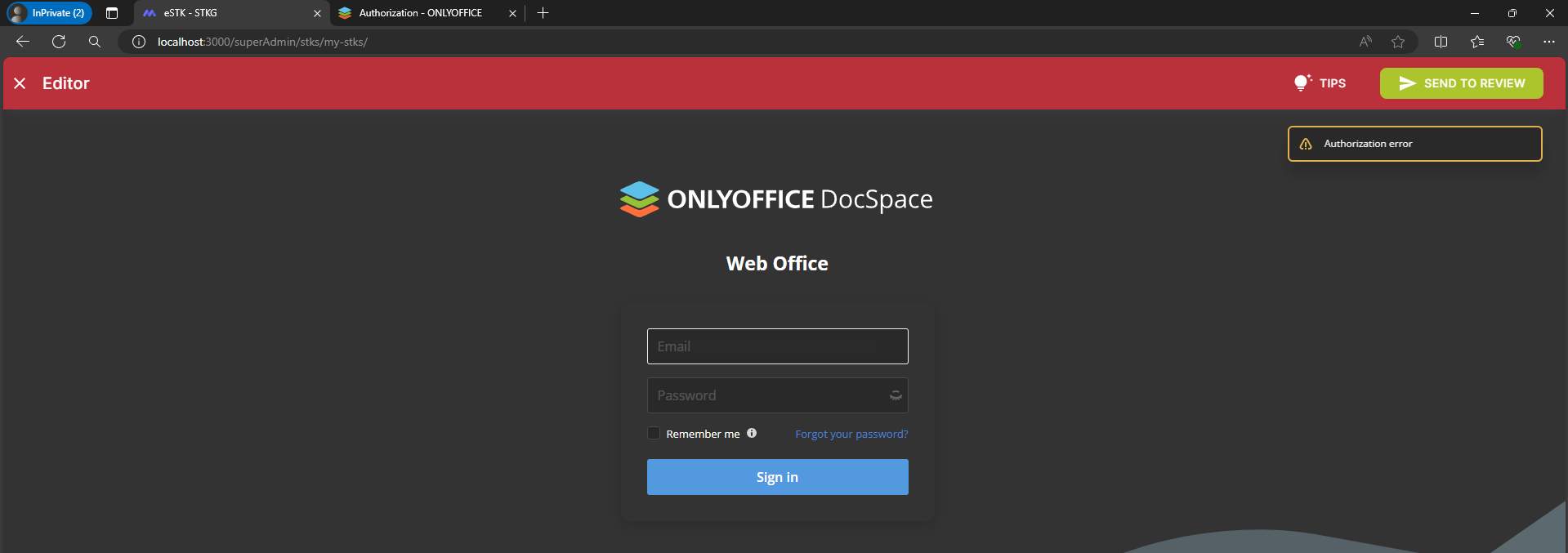Close the Editor with the X icon
1568x553 pixels.
[x=20, y=83]
